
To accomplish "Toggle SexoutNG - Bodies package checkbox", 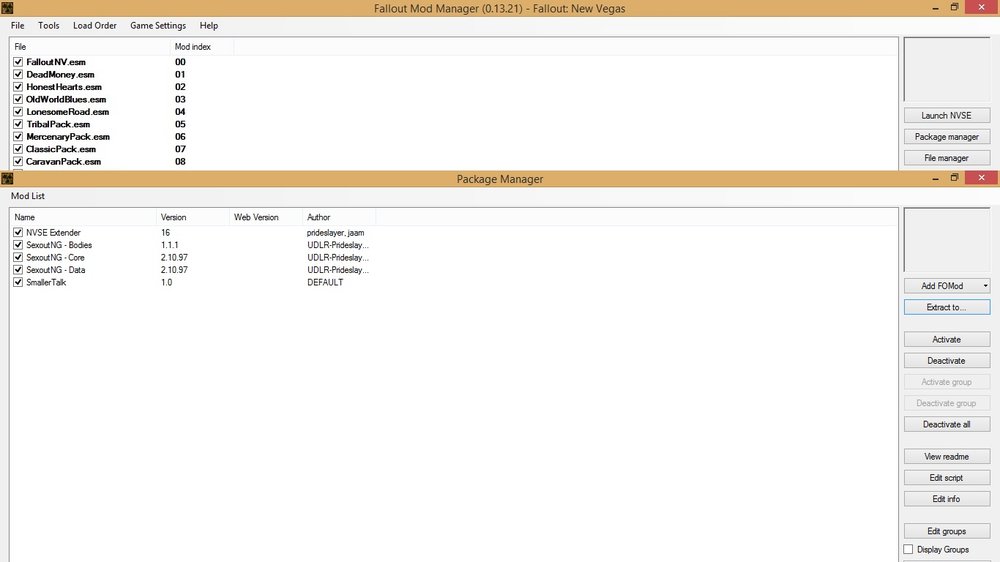I will pyautogui.click(x=18, y=245).
